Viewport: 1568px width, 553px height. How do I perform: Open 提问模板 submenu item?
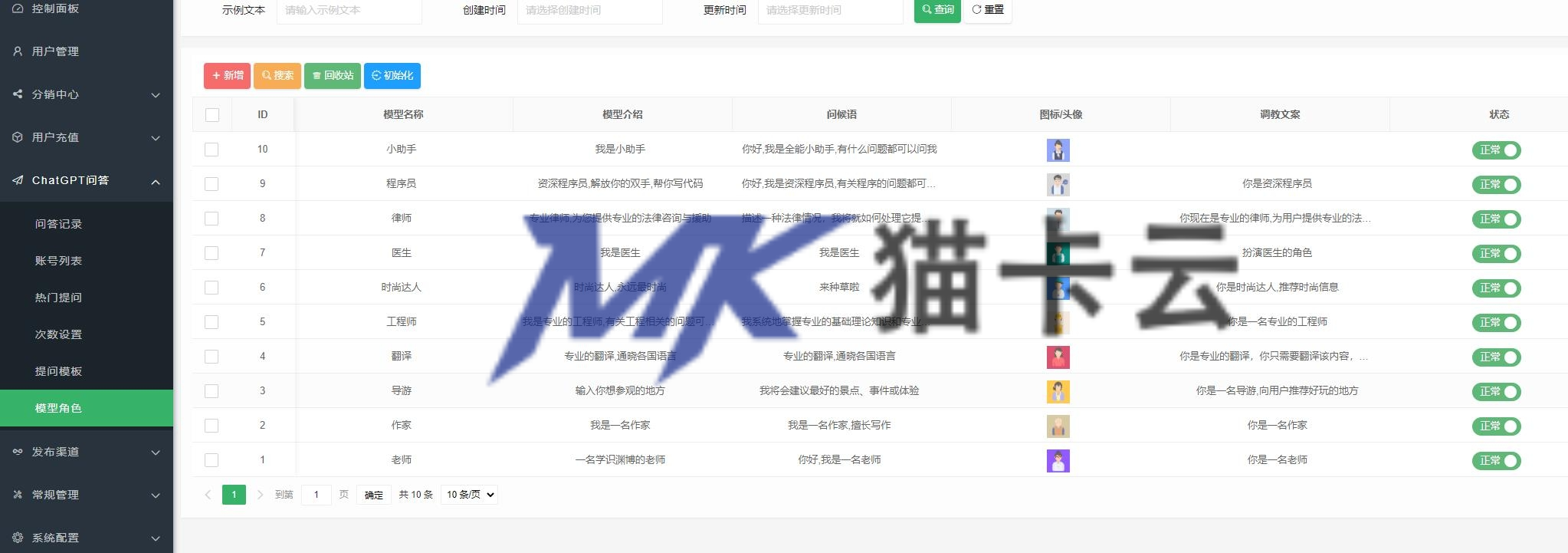tap(87, 371)
